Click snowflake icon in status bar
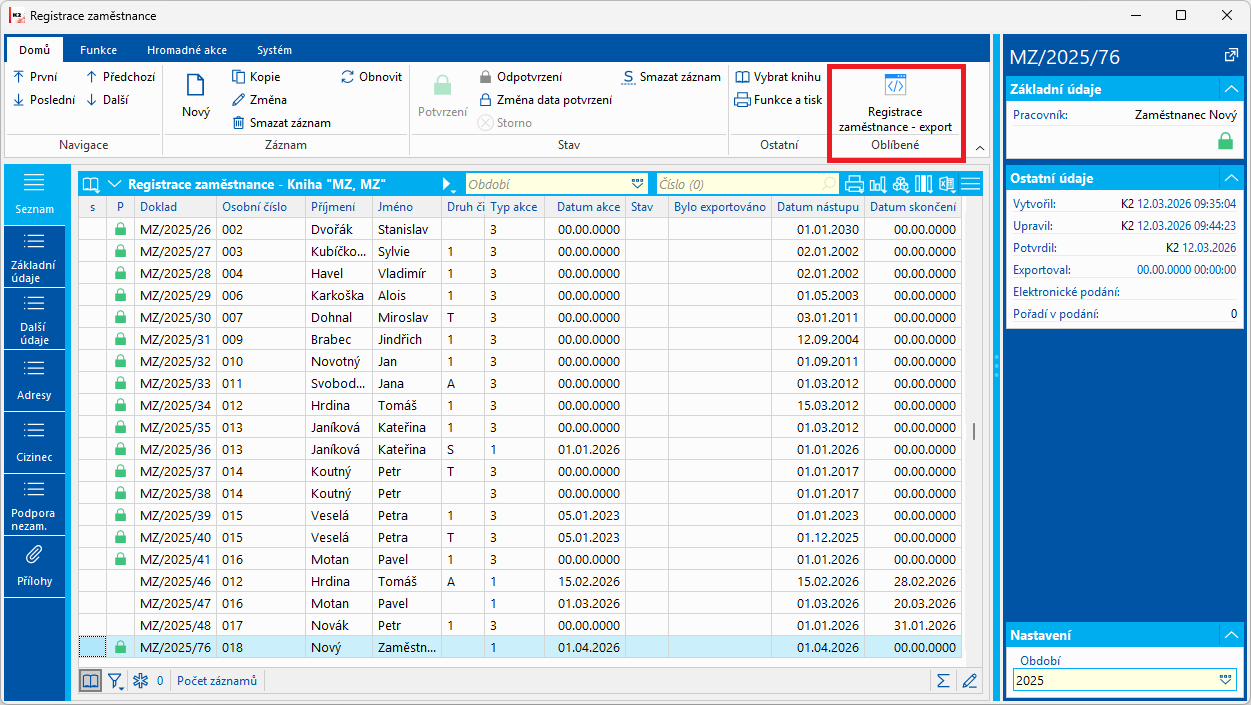 pos(140,681)
